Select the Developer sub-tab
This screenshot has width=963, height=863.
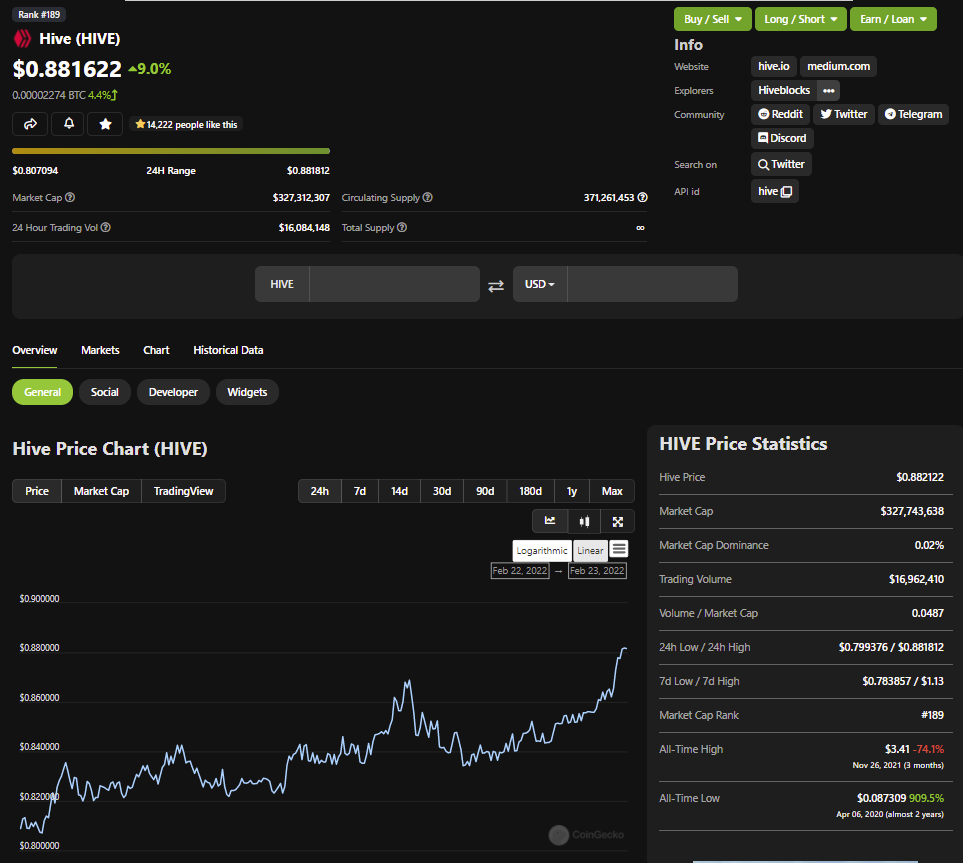coord(173,392)
